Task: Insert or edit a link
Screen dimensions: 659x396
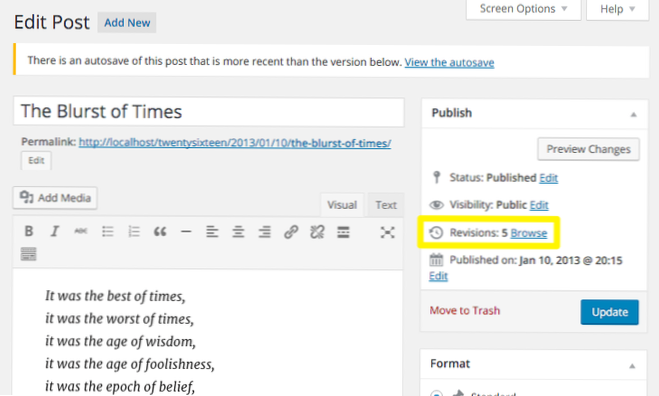Action: [291, 232]
